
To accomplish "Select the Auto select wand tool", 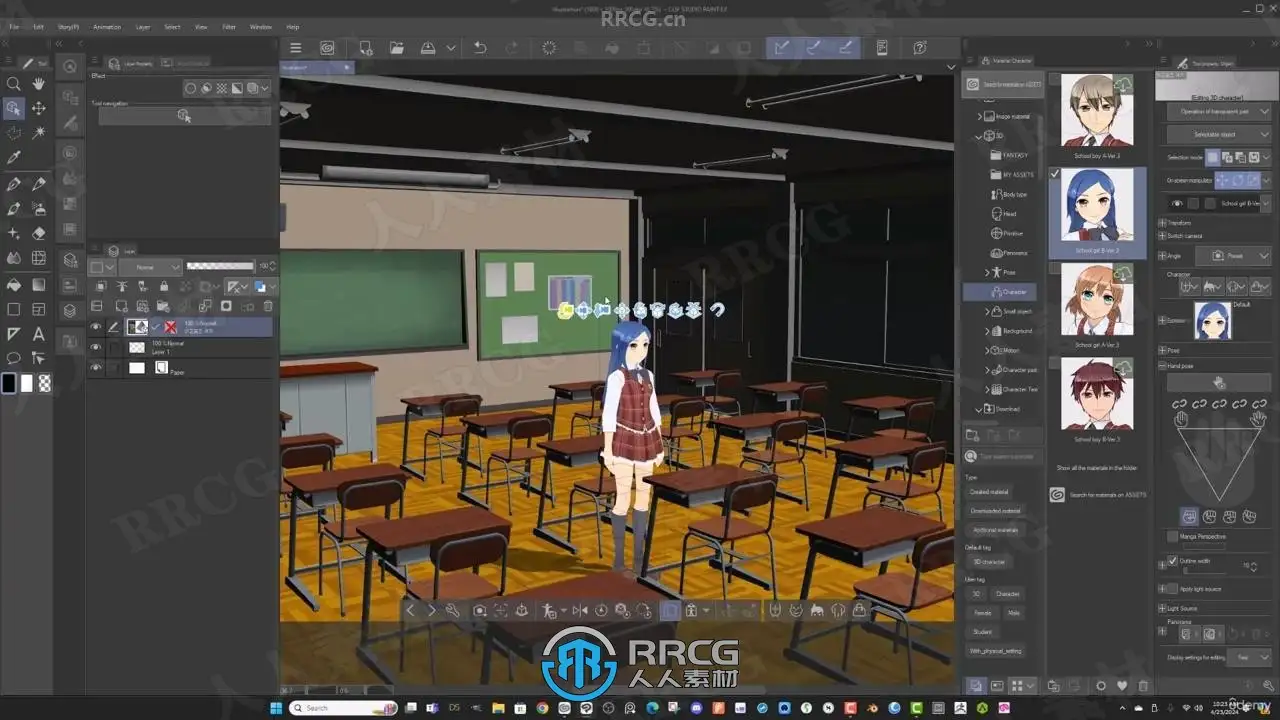I will coord(39,133).
